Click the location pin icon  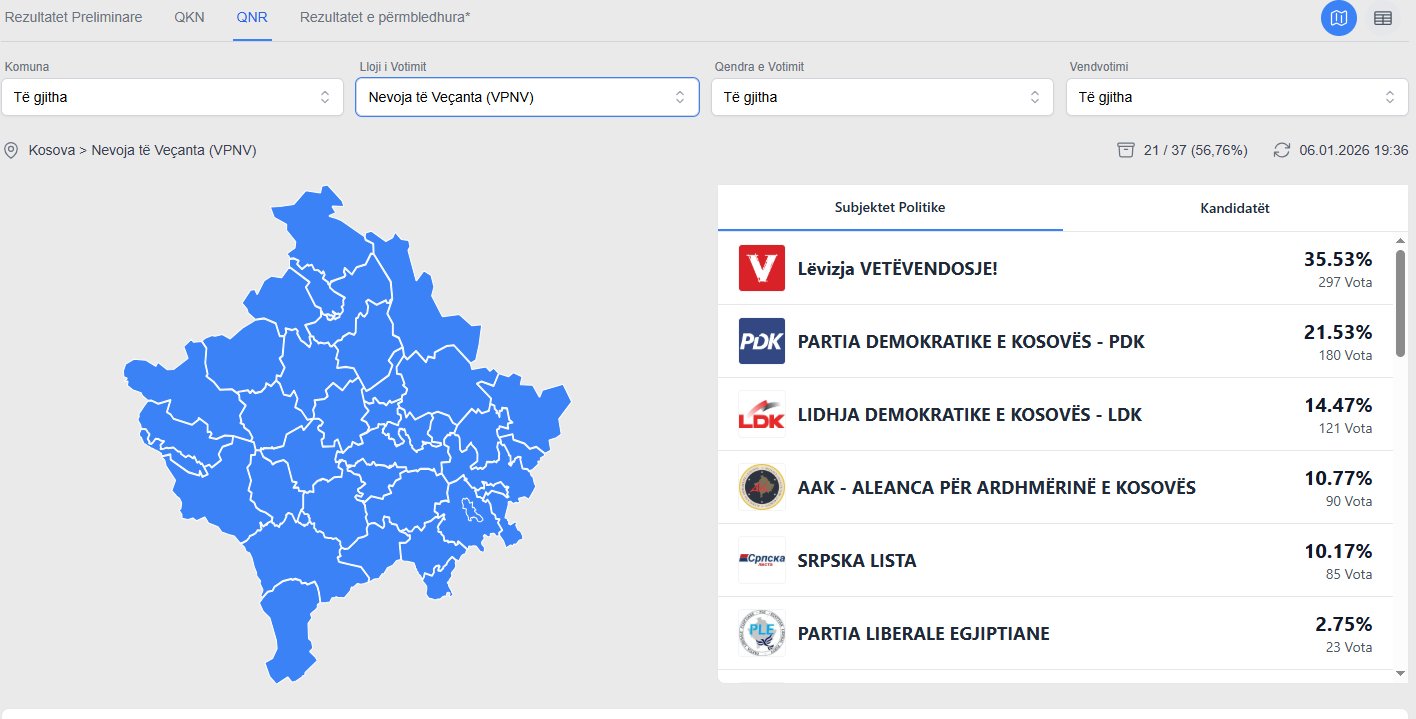12,150
